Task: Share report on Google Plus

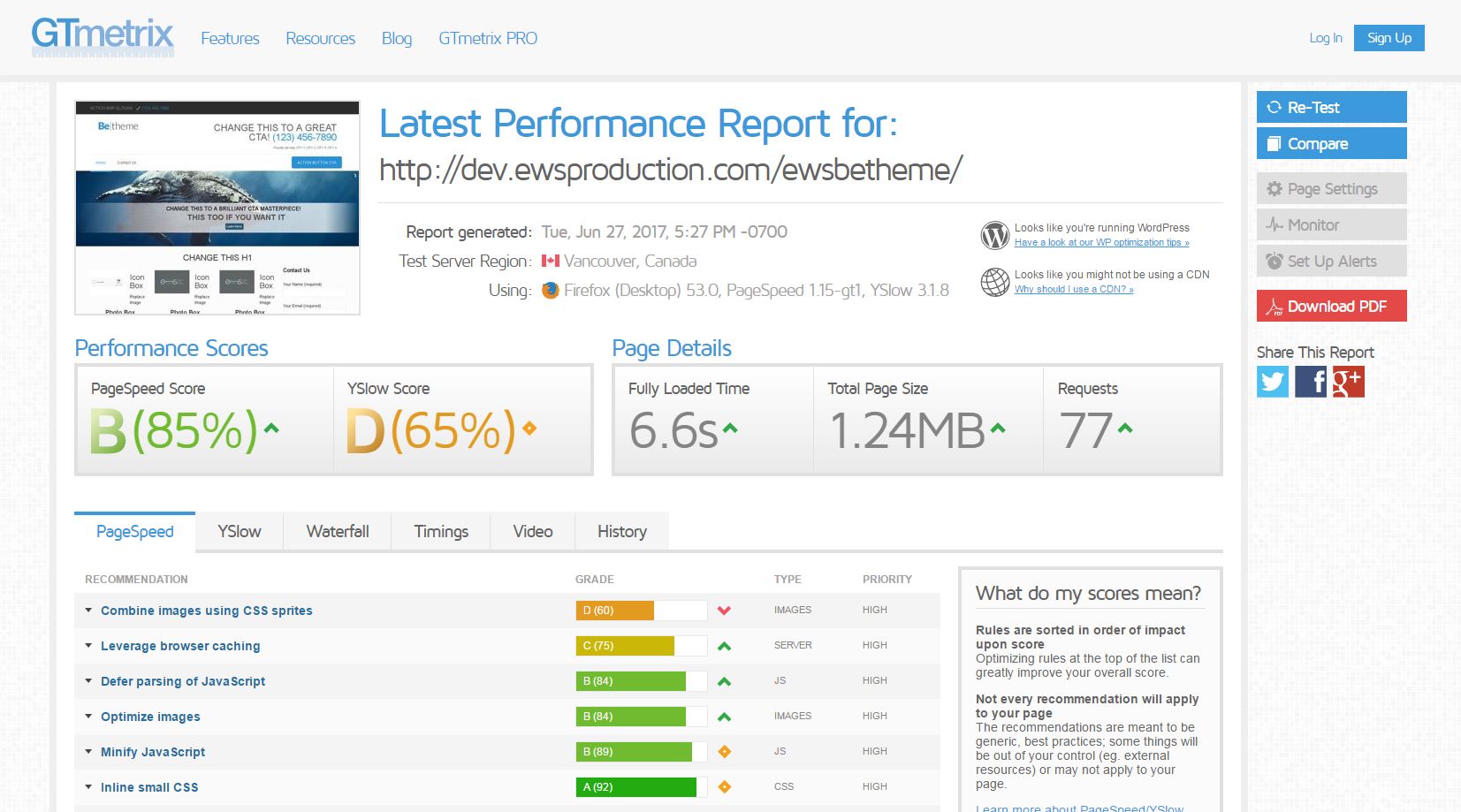Action: pyautogui.click(x=1349, y=382)
